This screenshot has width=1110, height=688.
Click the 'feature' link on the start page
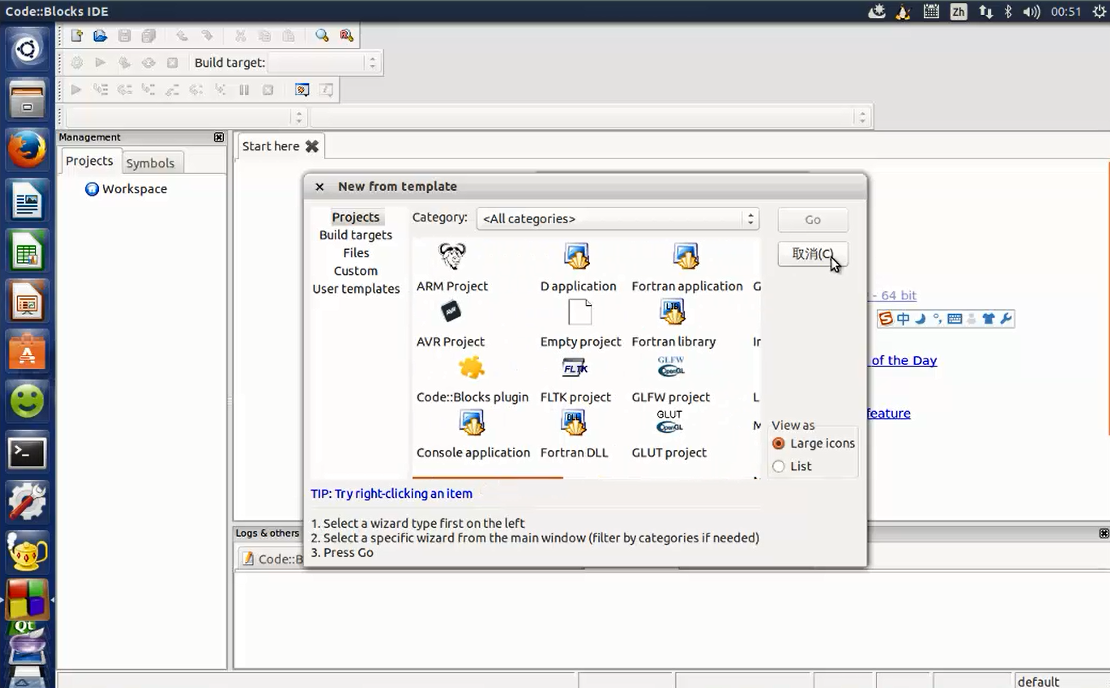(x=889, y=413)
